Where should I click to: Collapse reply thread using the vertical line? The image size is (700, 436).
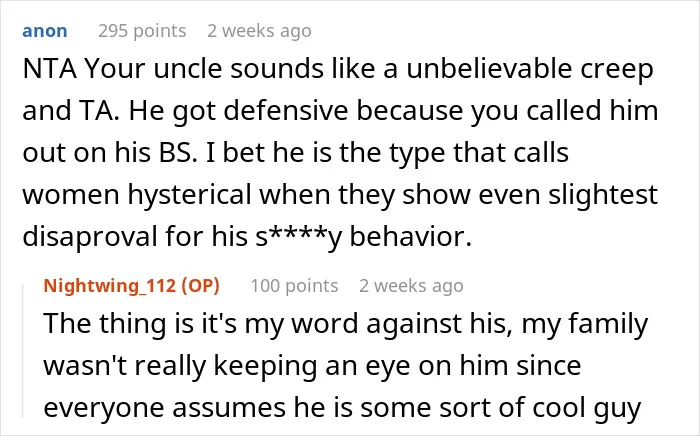23,351
